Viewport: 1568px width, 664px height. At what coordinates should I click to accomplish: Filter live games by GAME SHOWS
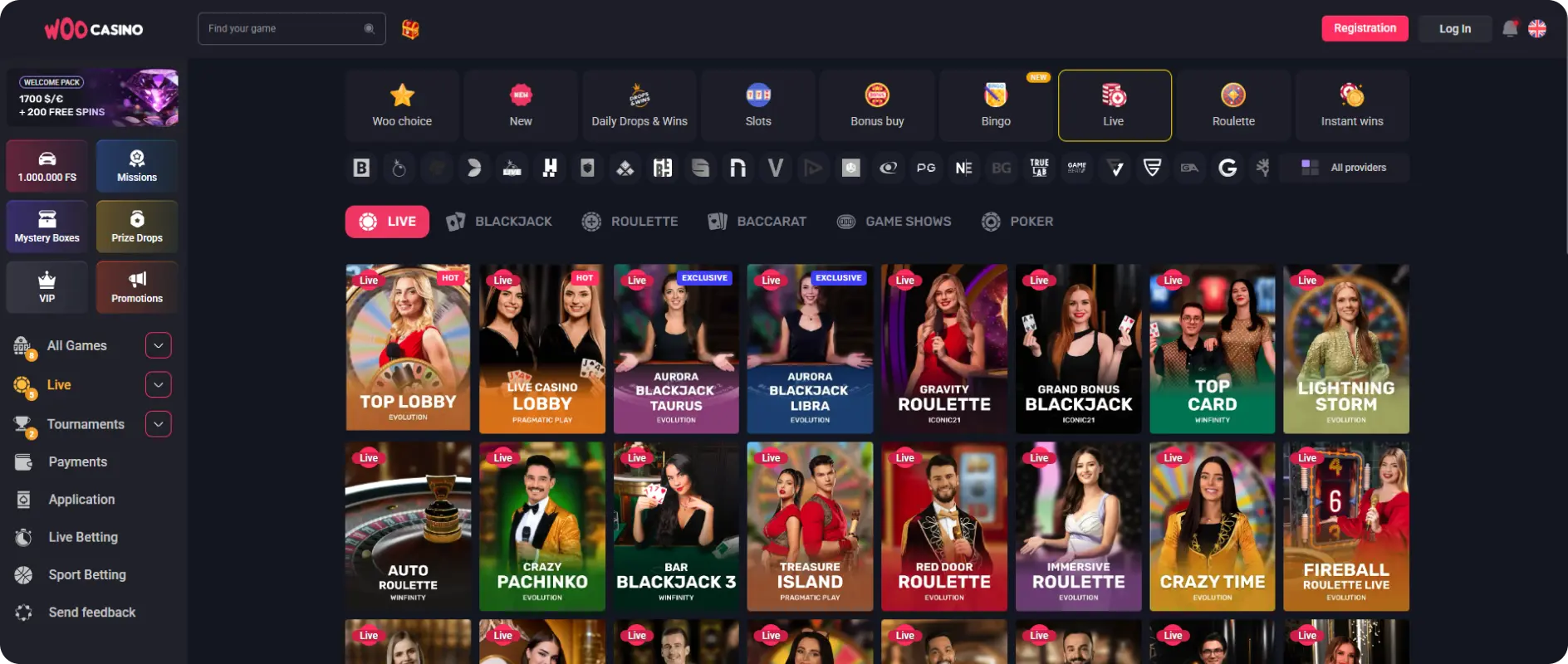(x=894, y=222)
